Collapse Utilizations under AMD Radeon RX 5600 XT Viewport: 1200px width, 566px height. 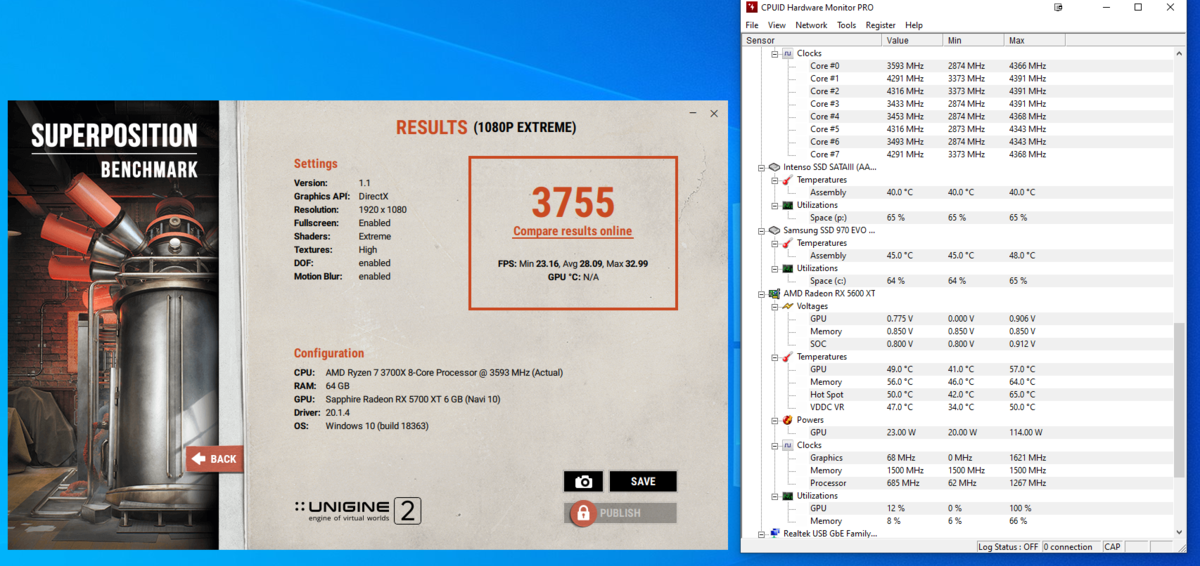775,496
